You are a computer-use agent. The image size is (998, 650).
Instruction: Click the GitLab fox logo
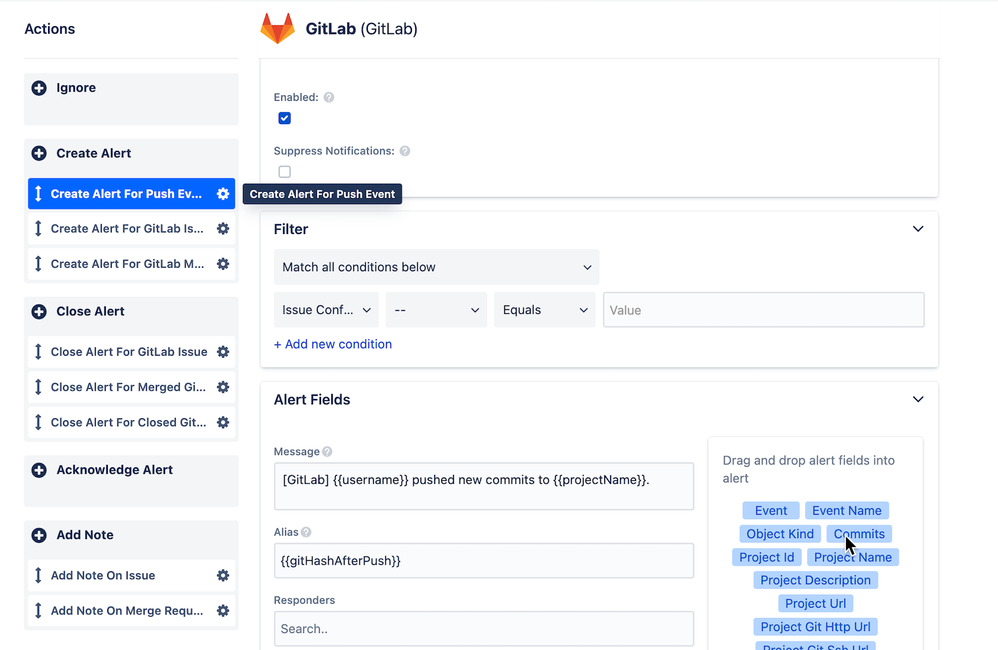click(x=278, y=29)
